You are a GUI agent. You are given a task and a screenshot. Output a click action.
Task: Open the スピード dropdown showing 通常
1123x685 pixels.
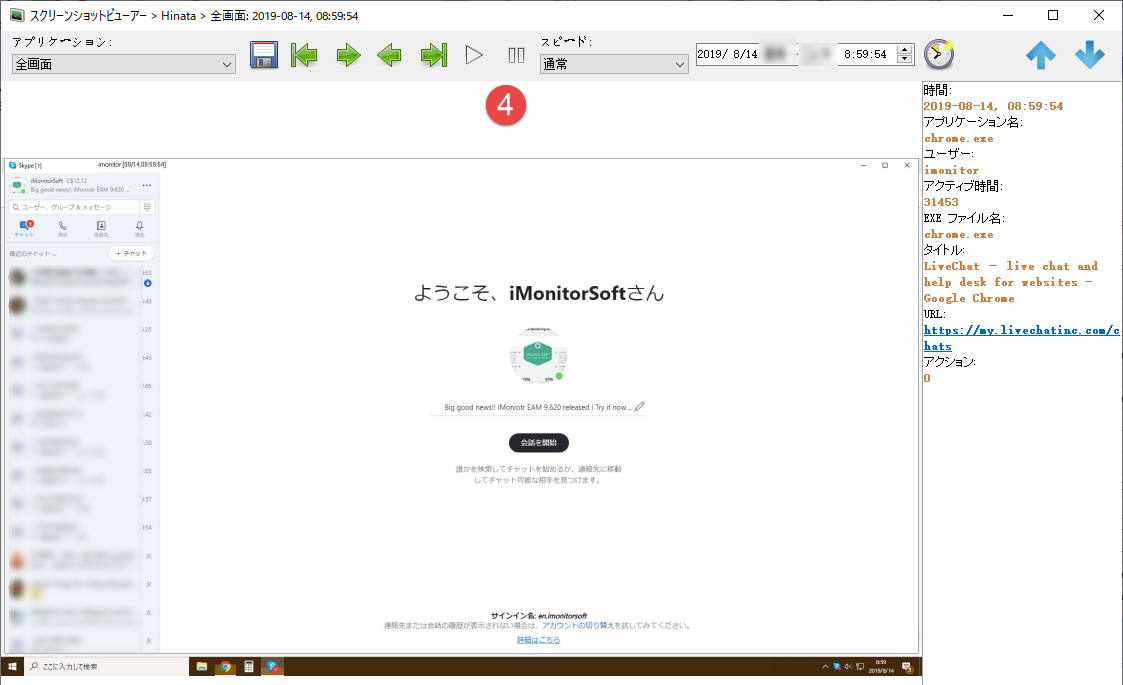[x=614, y=64]
